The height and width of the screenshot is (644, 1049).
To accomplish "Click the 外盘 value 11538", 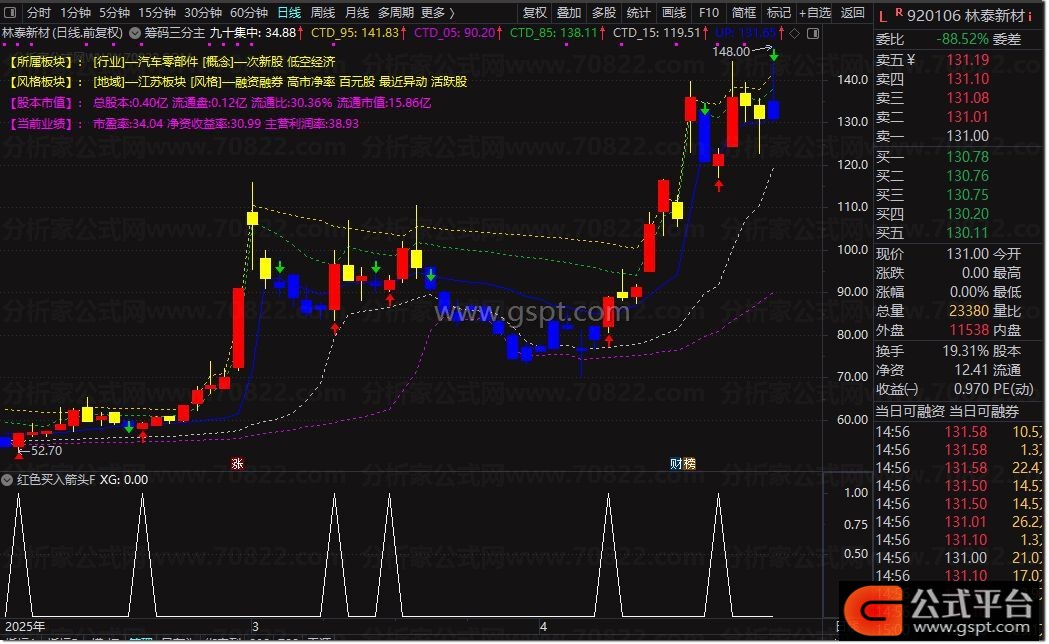I will [x=969, y=330].
